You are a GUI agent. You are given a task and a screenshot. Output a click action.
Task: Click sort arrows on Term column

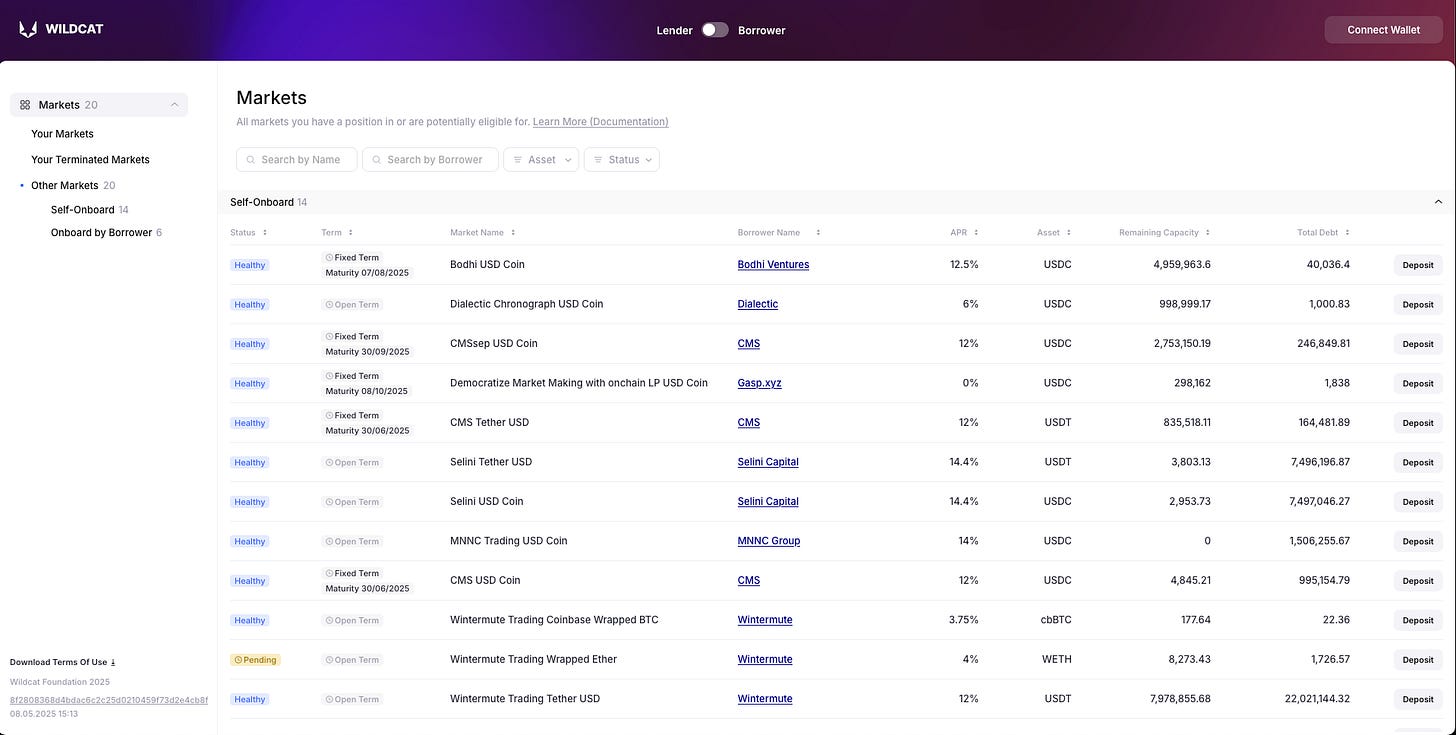350,233
